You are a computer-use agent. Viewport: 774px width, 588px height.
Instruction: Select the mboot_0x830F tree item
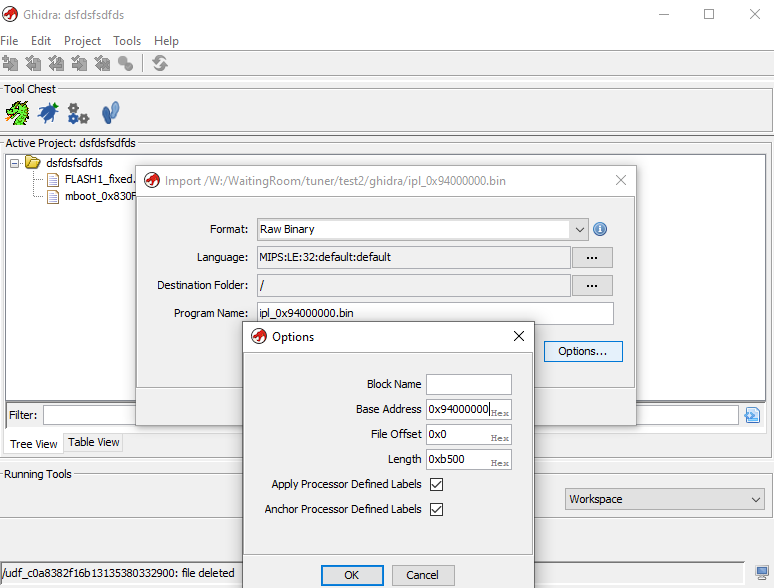pos(100,196)
